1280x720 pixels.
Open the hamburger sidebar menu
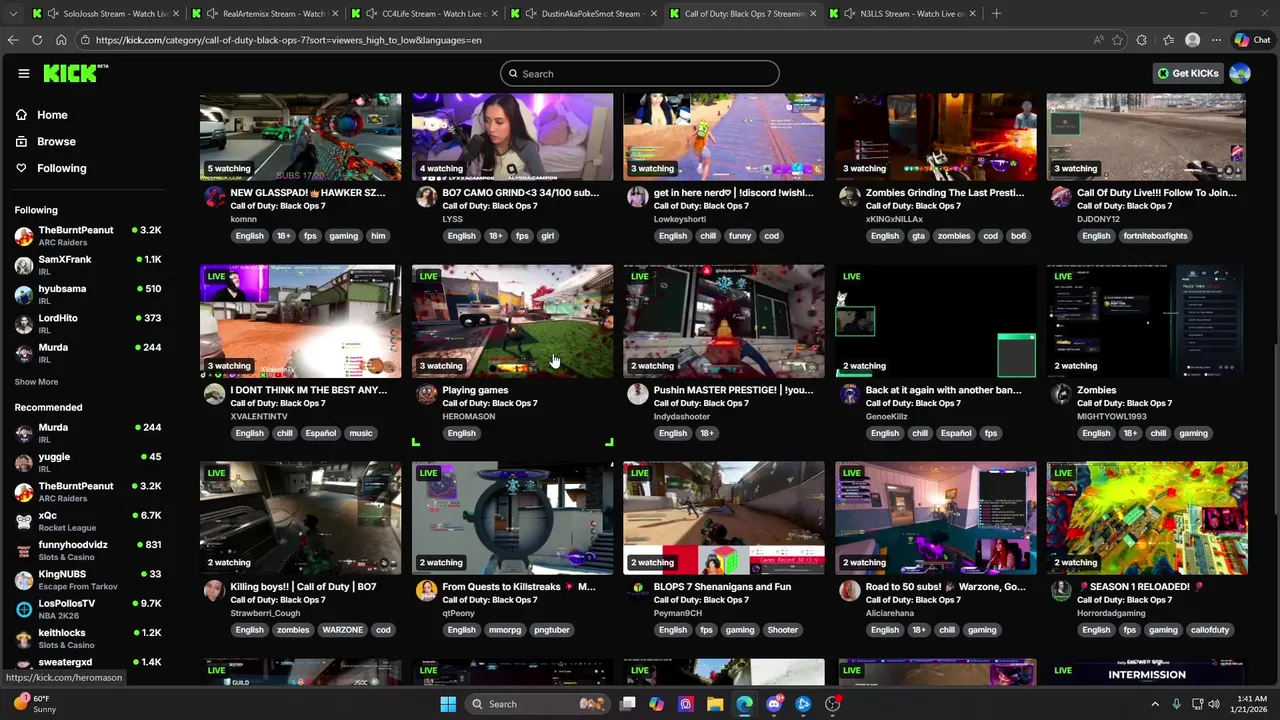pos(24,73)
